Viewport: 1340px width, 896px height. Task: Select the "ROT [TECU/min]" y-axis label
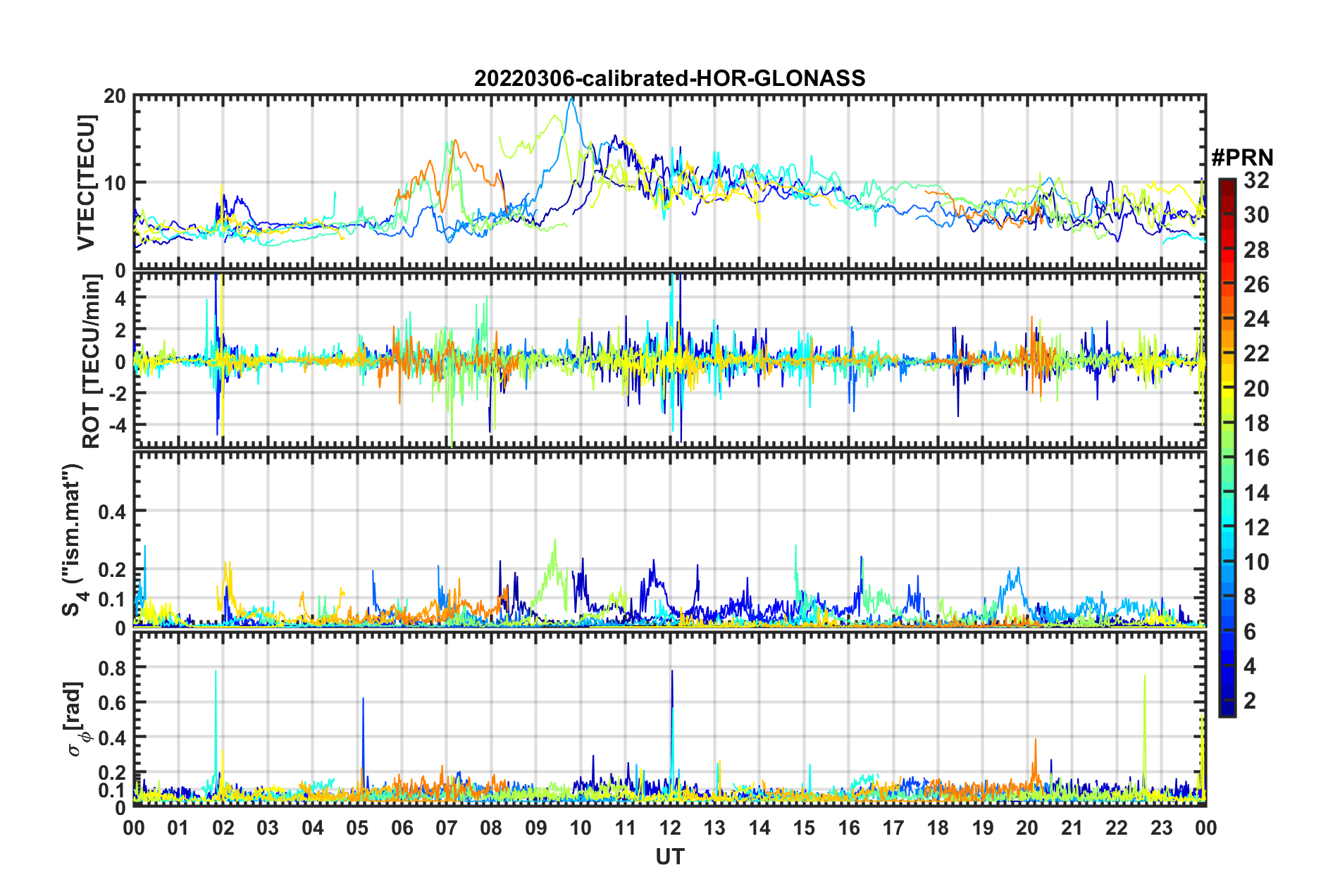tap(91, 361)
